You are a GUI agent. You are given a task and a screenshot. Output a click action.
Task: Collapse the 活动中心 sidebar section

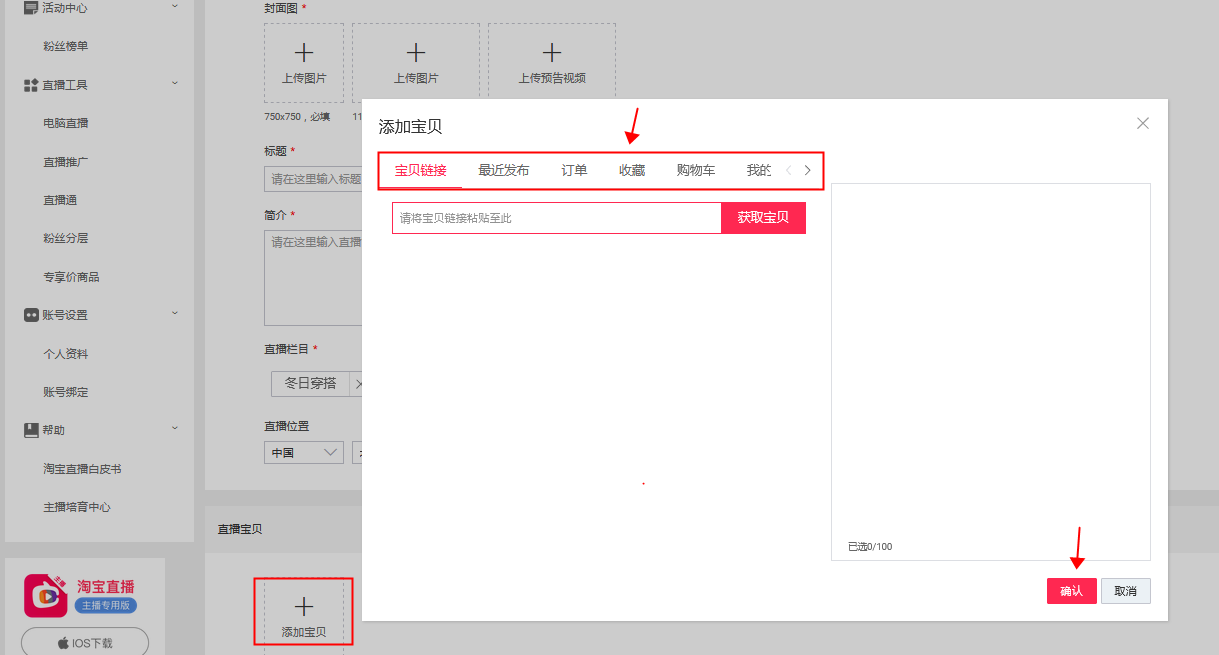click(175, 7)
